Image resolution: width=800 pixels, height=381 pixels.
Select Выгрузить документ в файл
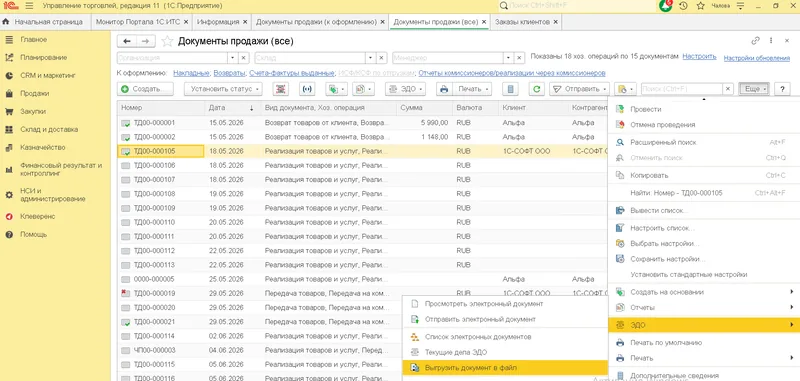coord(505,368)
